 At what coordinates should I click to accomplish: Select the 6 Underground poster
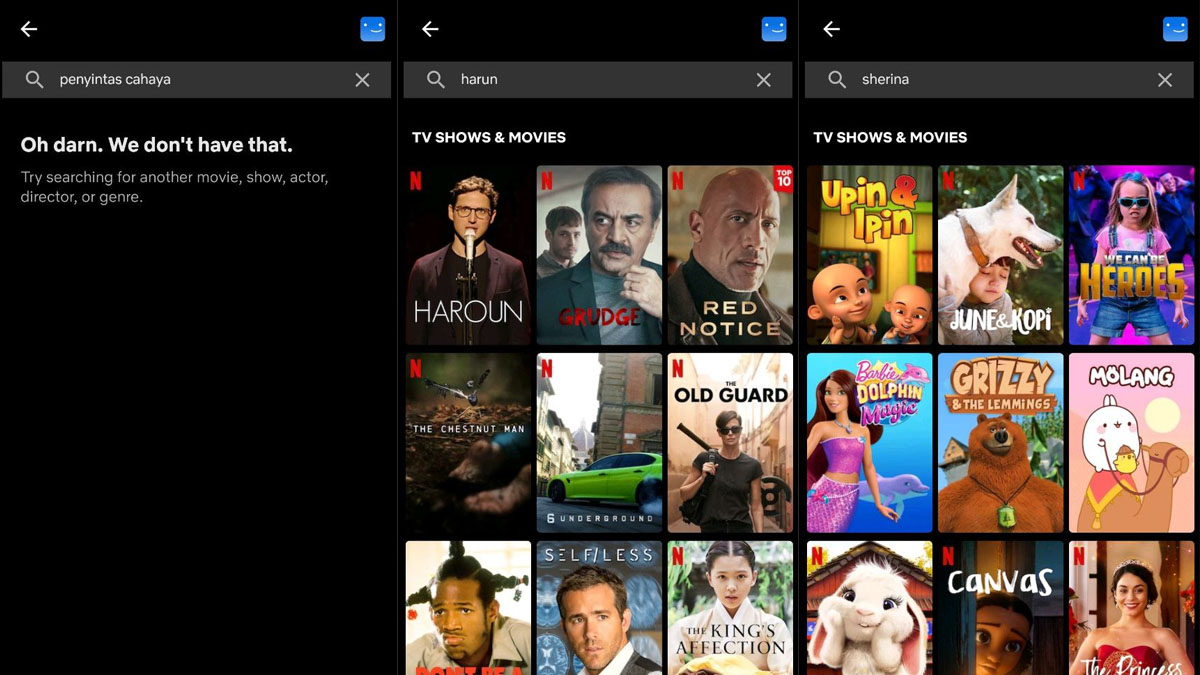599,443
